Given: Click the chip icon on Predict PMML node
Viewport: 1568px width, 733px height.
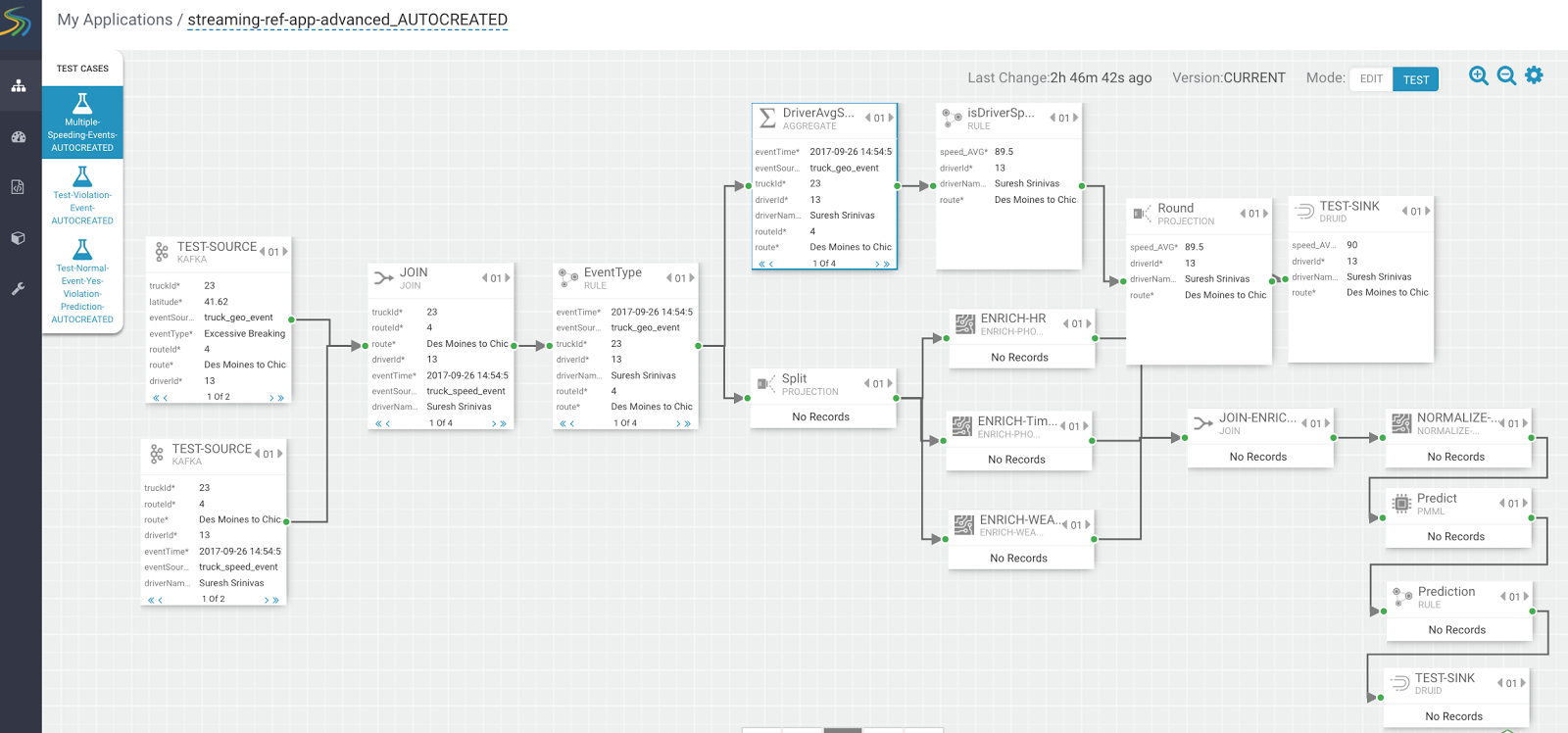Looking at the screenshot, I should 1401,504.
